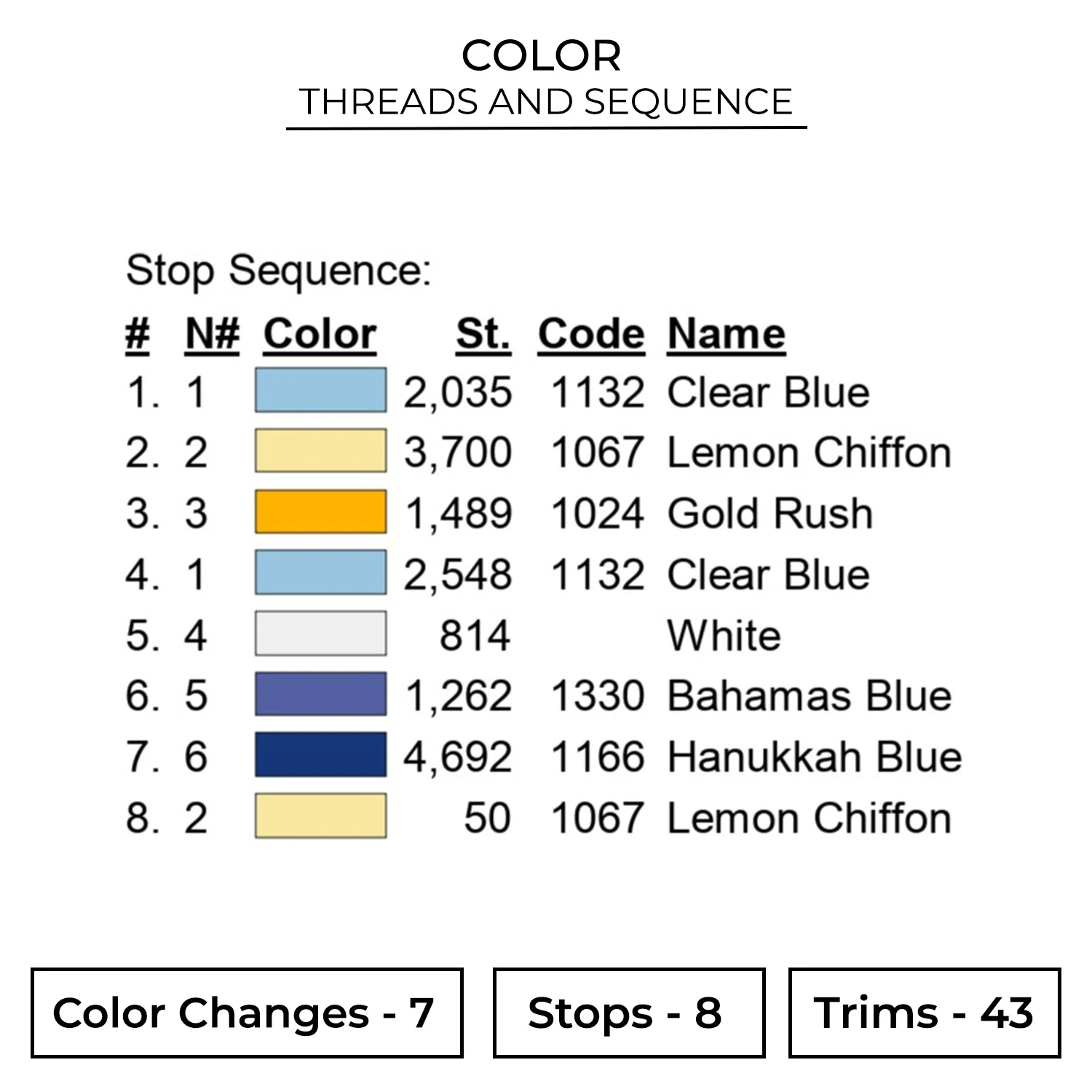Click the Hanukkah Blue dark swatch

click(x=320, y=756)
